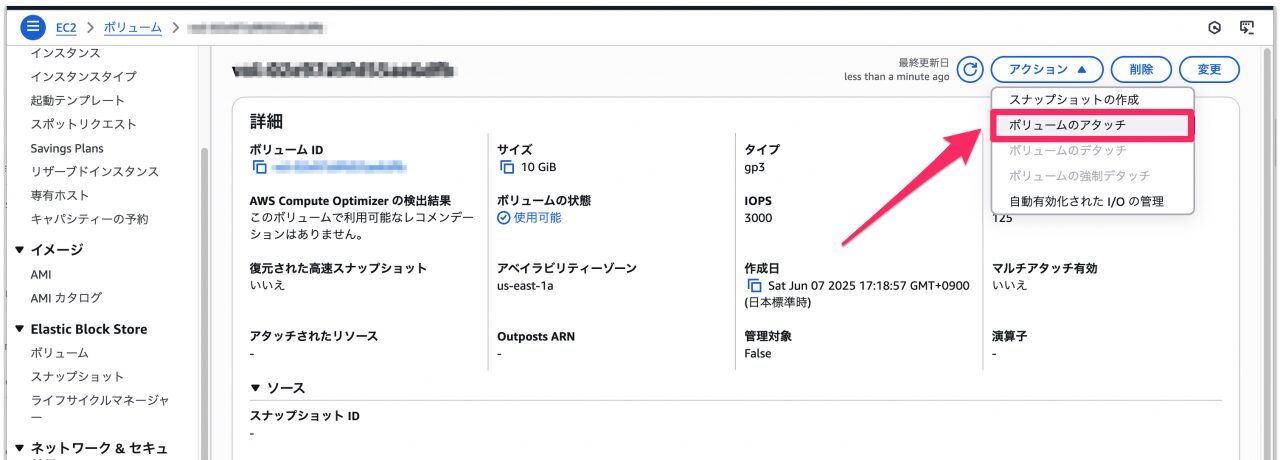1280x460 pixels.
Task: Click the available status check icon
Action: click(504, 218)
